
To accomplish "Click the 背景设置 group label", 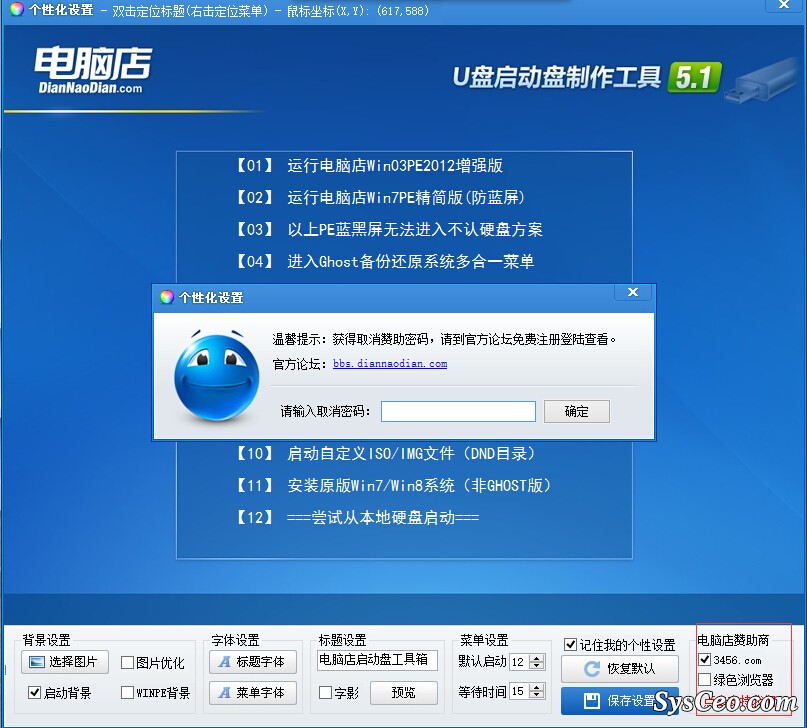I will [46, 640].
